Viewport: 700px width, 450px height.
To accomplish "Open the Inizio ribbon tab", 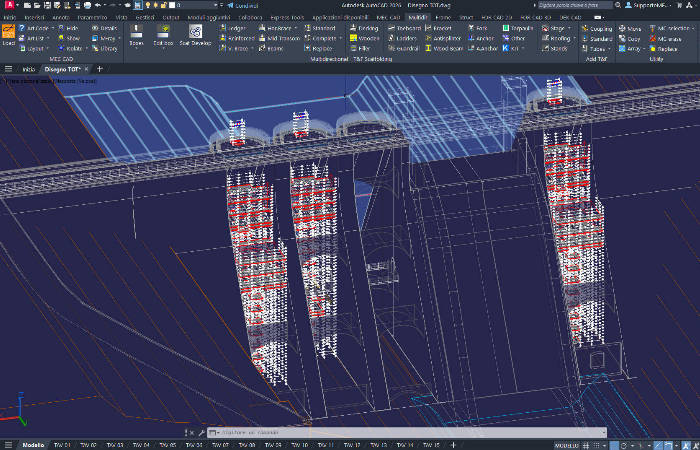I will click(x=10, y=17).
